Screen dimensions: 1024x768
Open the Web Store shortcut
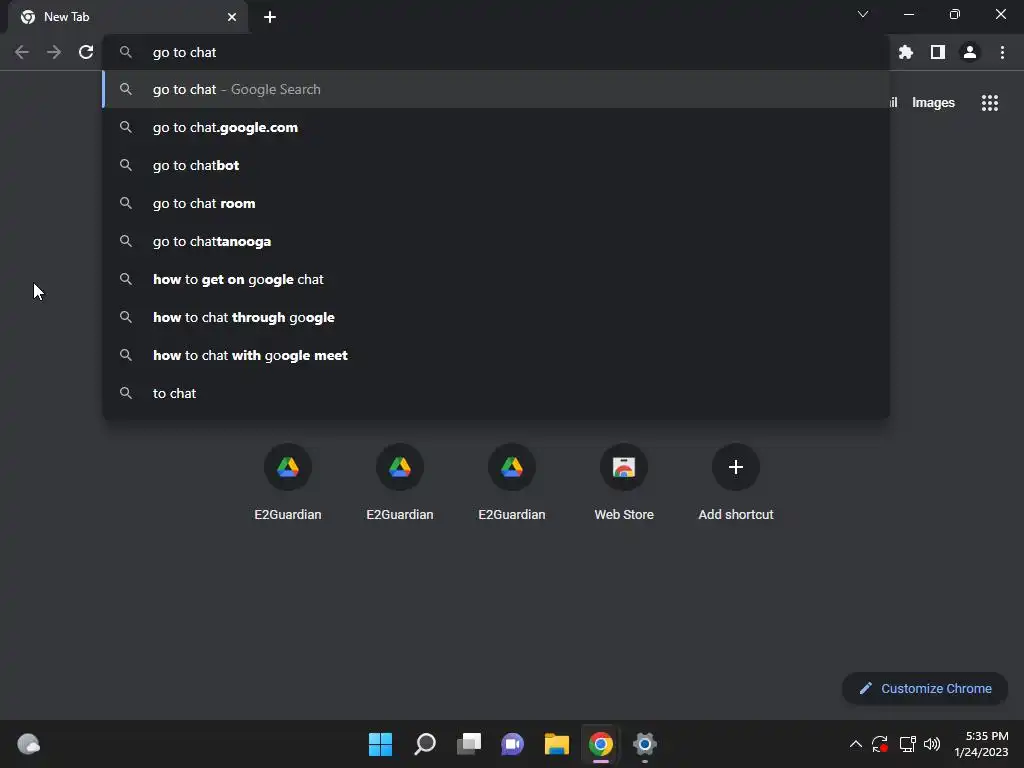[x=624, y=482]
